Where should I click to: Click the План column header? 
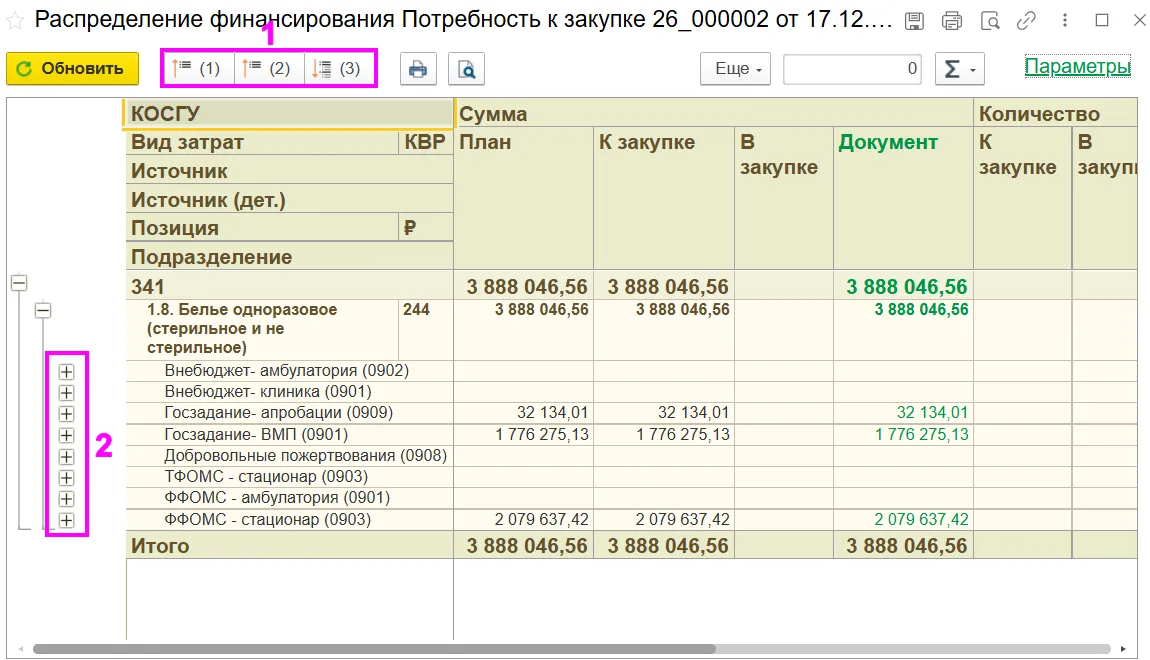coord(524,198)
